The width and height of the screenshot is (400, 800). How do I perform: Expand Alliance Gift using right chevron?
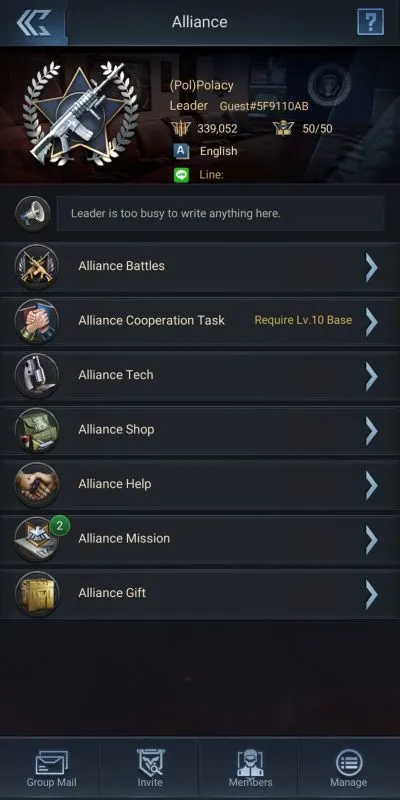[371, 593]
